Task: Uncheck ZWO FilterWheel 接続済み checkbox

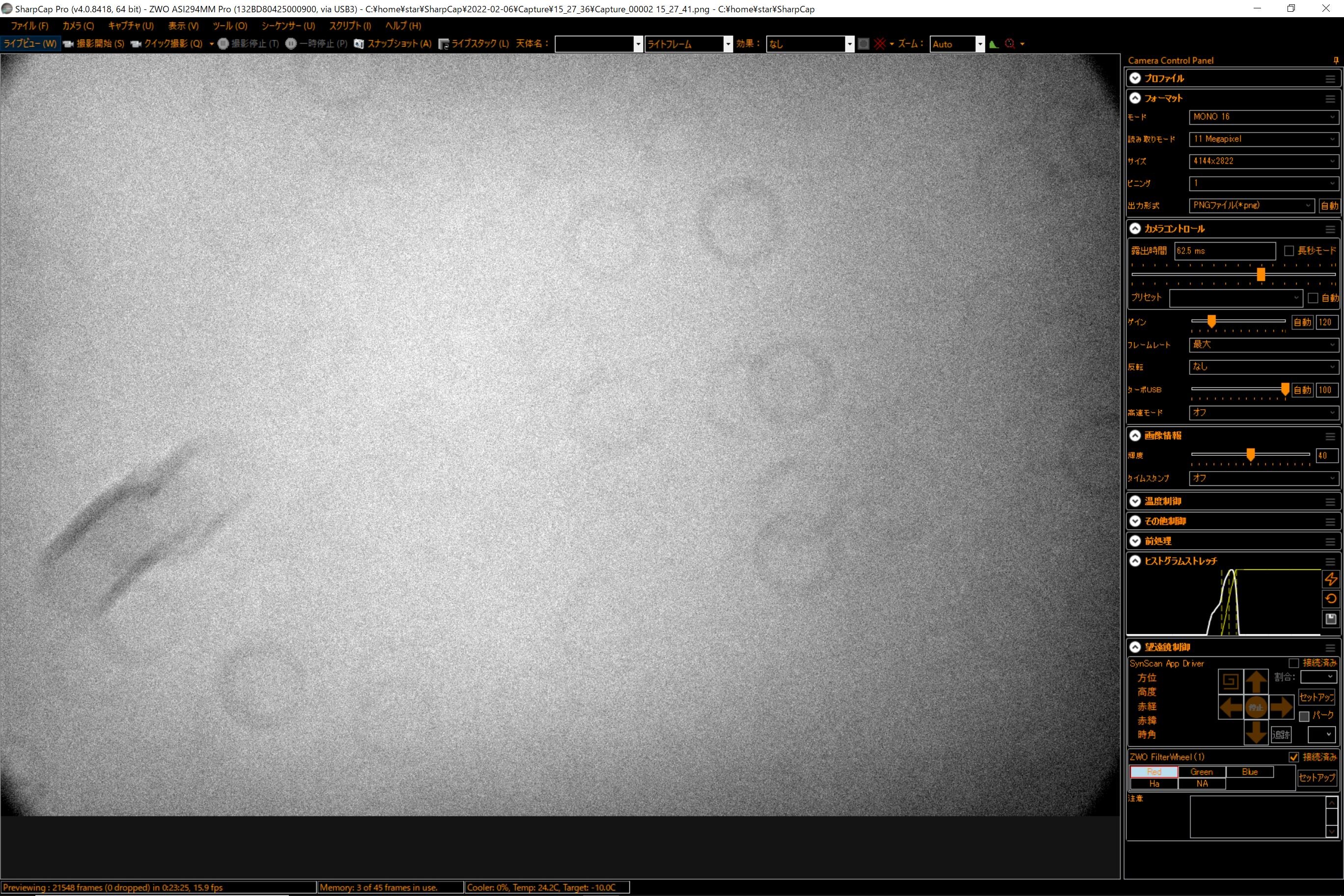Action: [1294, 757]
